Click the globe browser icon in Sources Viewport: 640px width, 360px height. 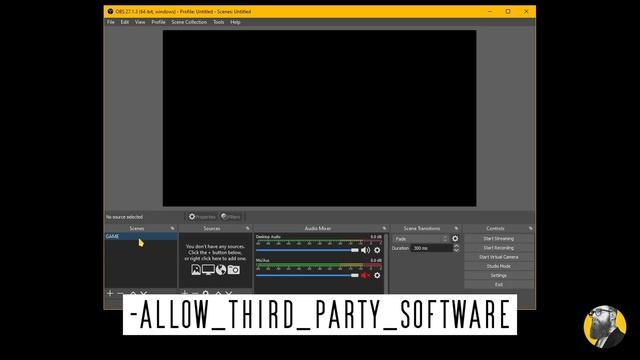[x=221, y=270]
